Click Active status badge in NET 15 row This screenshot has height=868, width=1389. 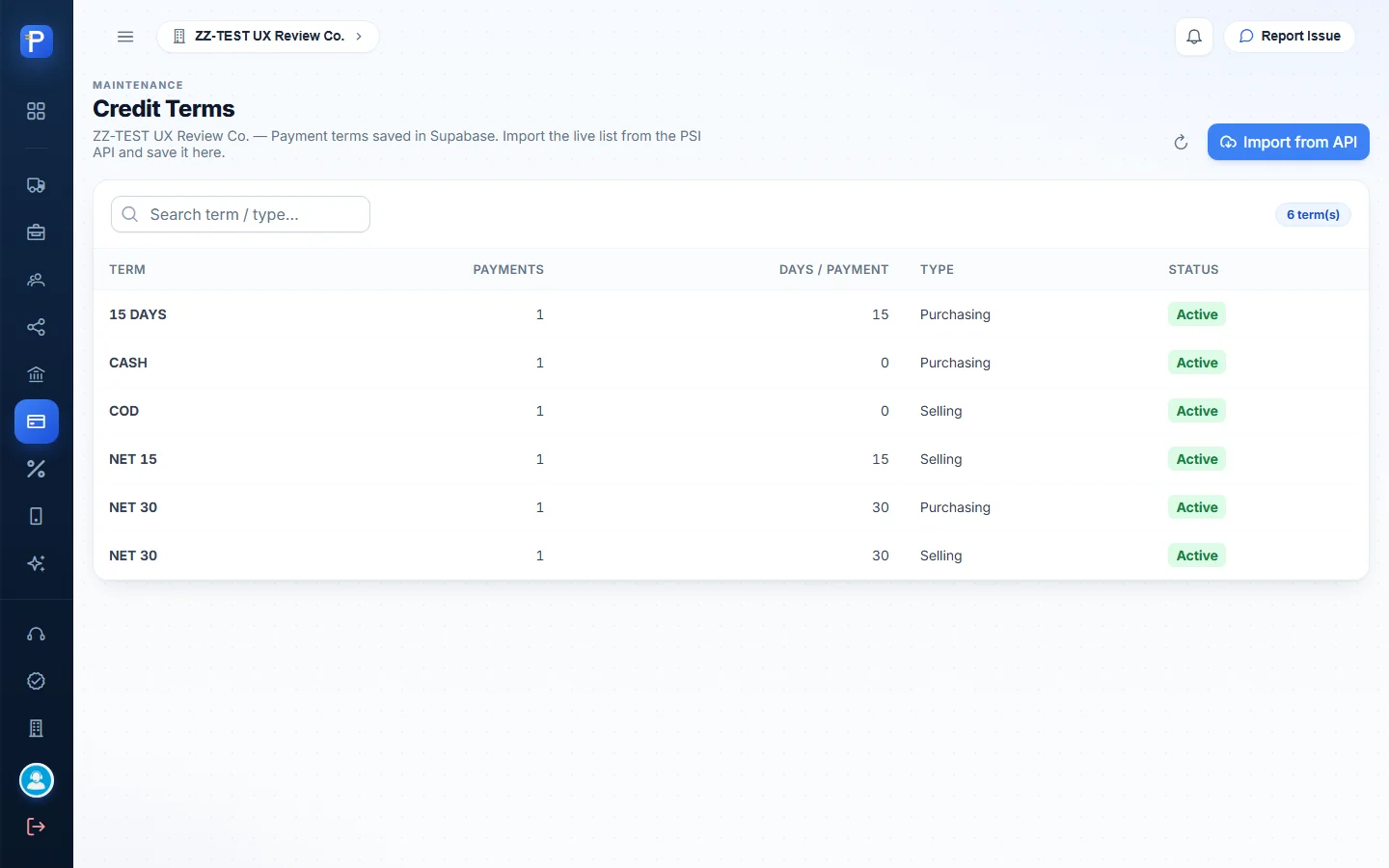click(1197, 459)
